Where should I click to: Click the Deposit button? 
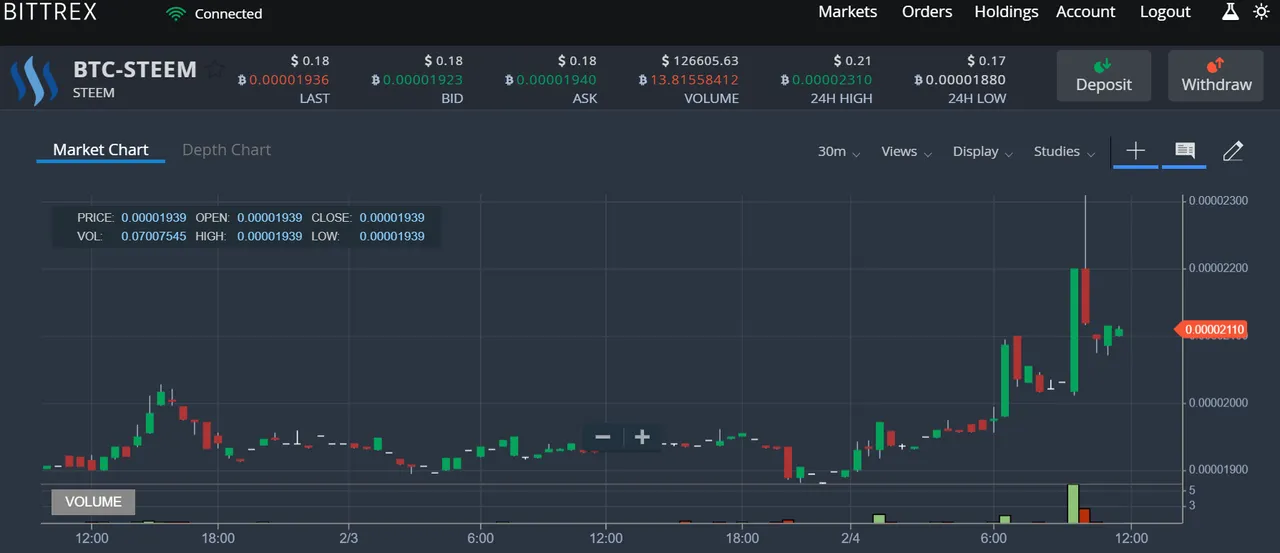[1104, 76]
